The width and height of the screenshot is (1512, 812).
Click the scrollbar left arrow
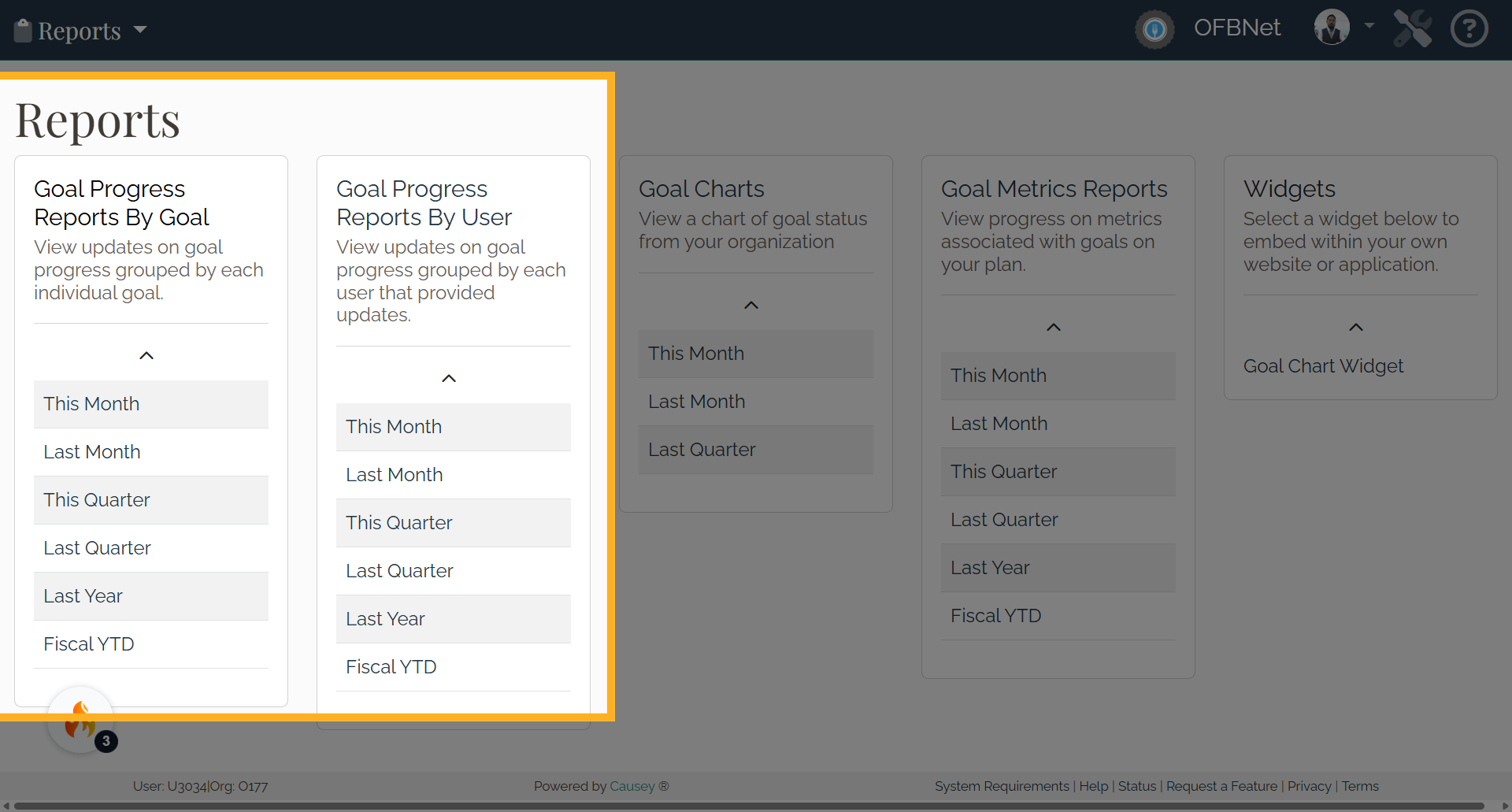(6, 806)
